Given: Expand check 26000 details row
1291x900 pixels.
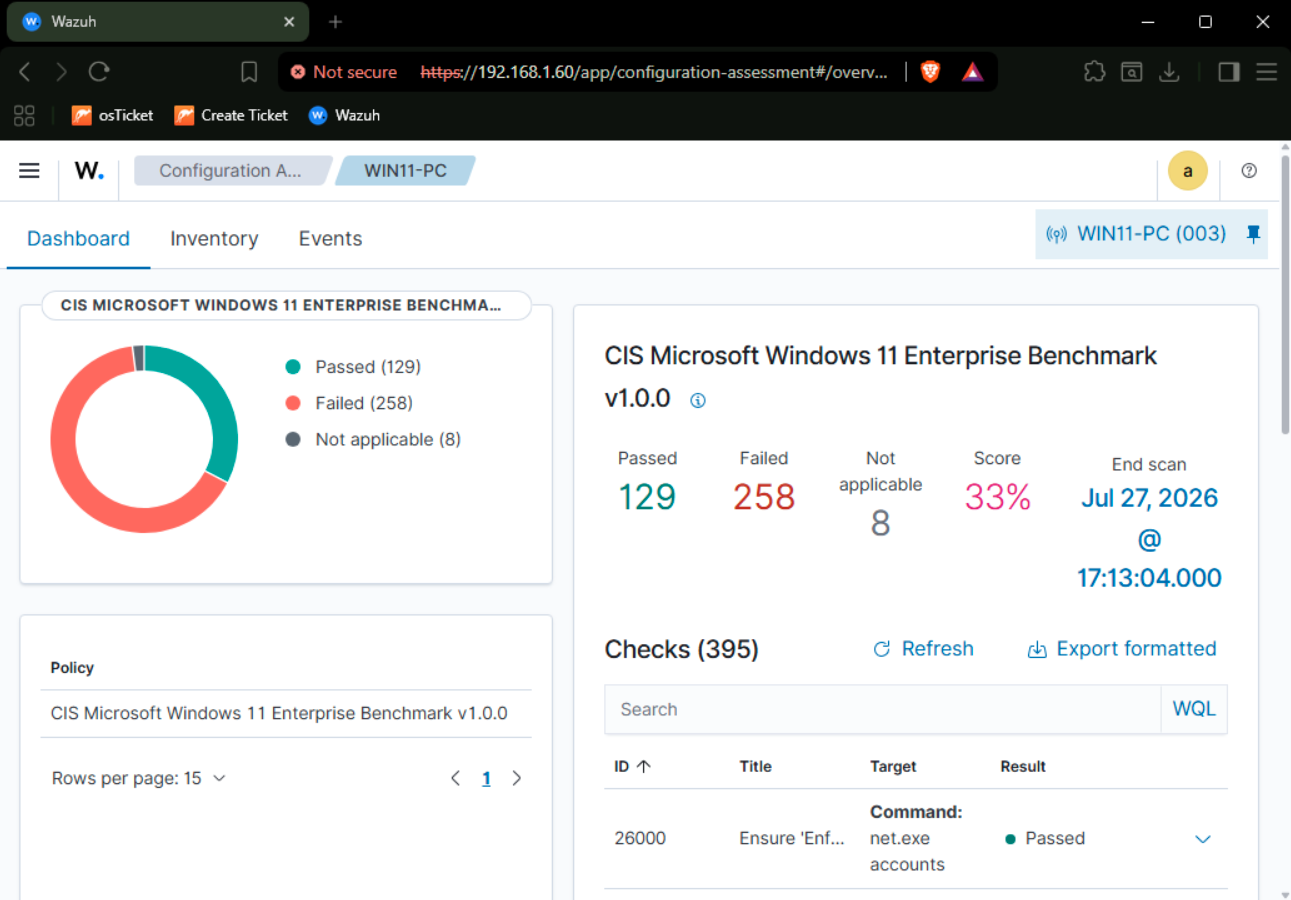Looking at the screenshot, I should [x=1203, y=839].
